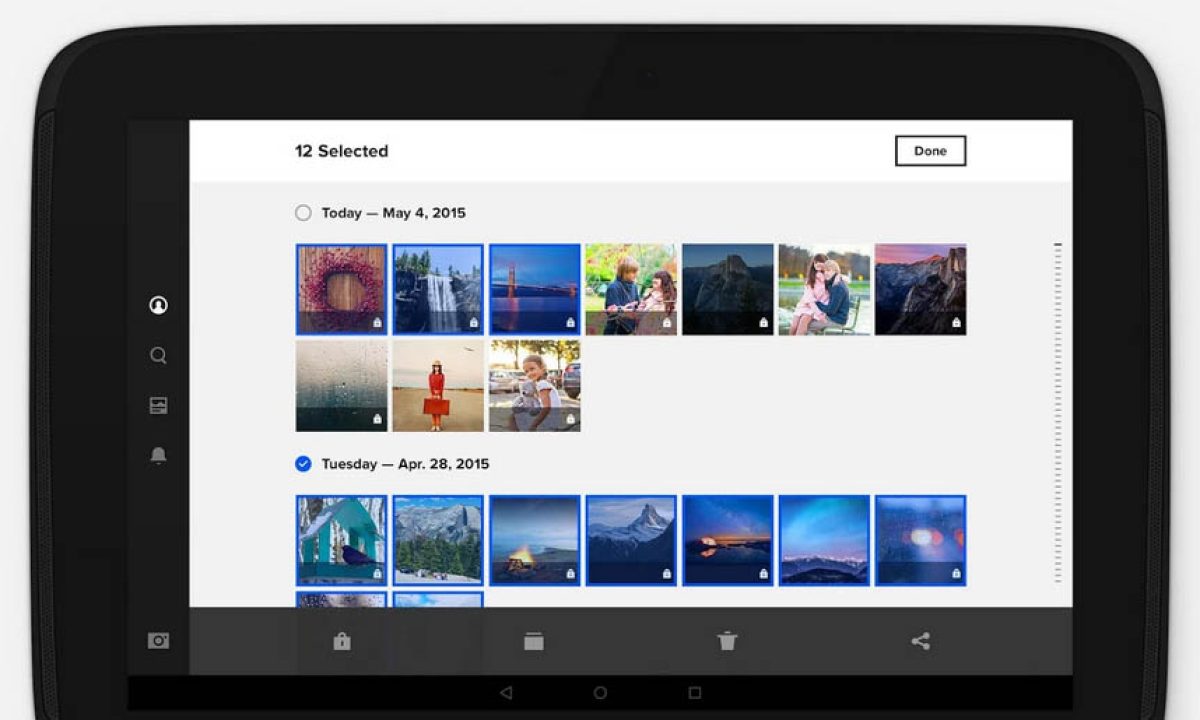Tap the Android back button

point(506,692)
